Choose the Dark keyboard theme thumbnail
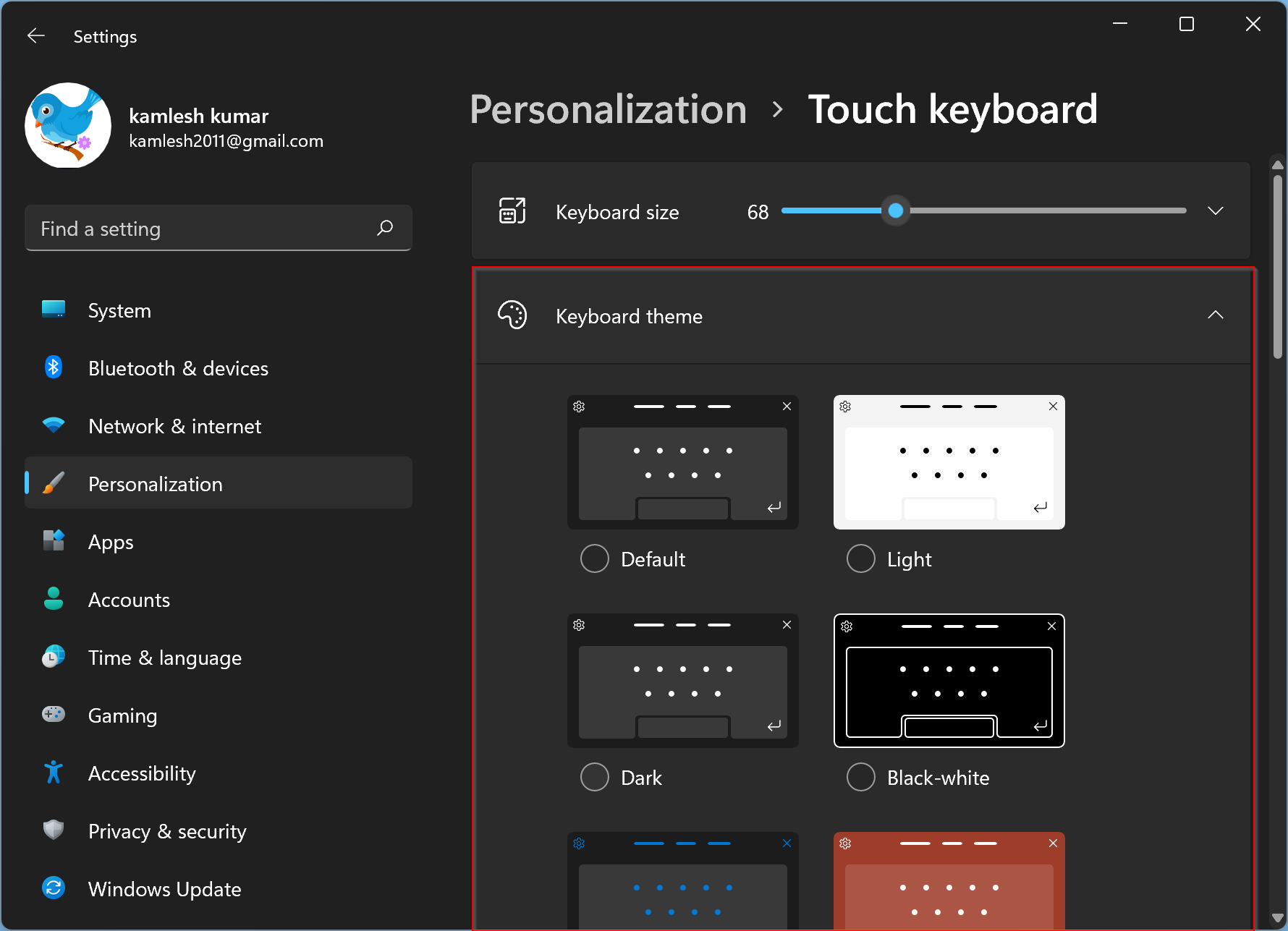Image resolution: width=1288 pixels, height=931 pixels. (x=683, y=681)
